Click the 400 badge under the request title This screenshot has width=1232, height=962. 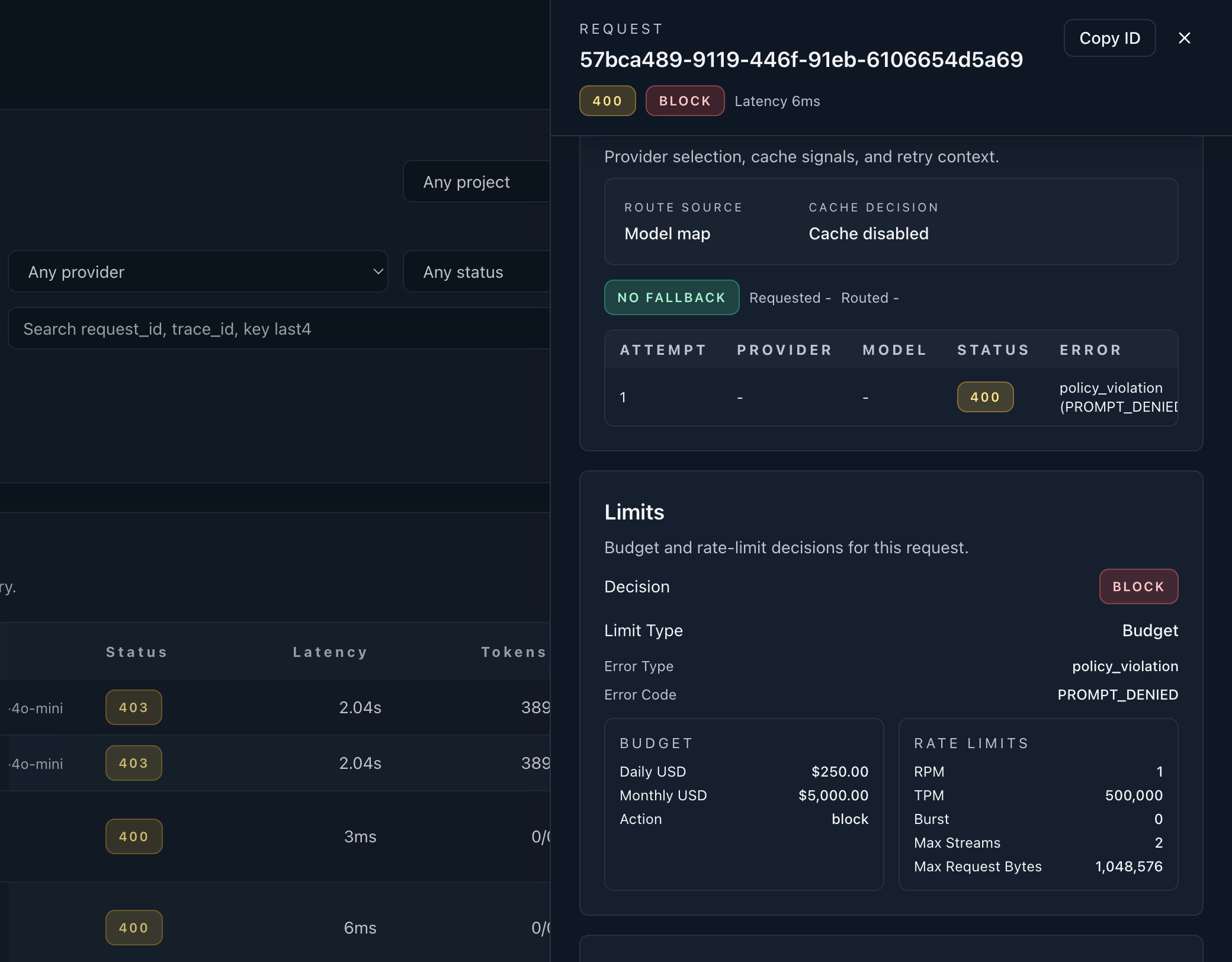click(607, 101)
